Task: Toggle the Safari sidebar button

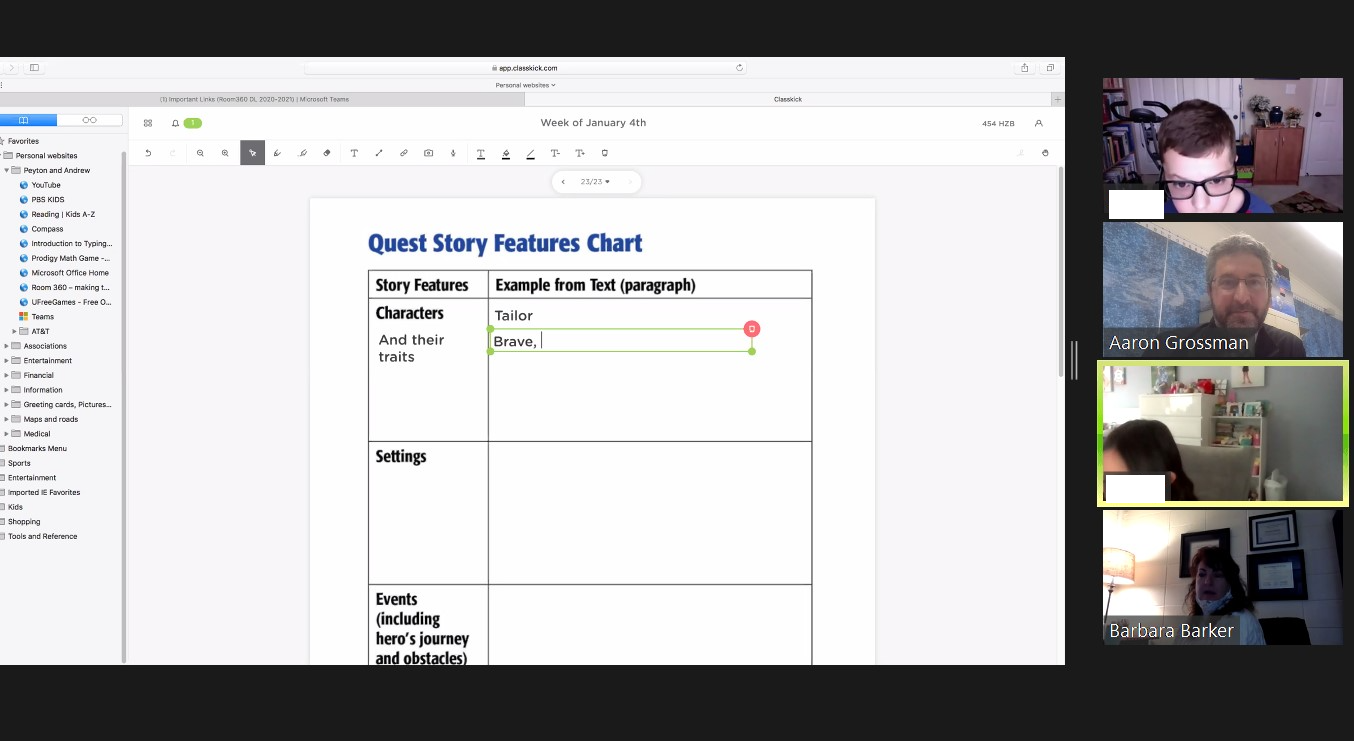Action: point(34,68)
